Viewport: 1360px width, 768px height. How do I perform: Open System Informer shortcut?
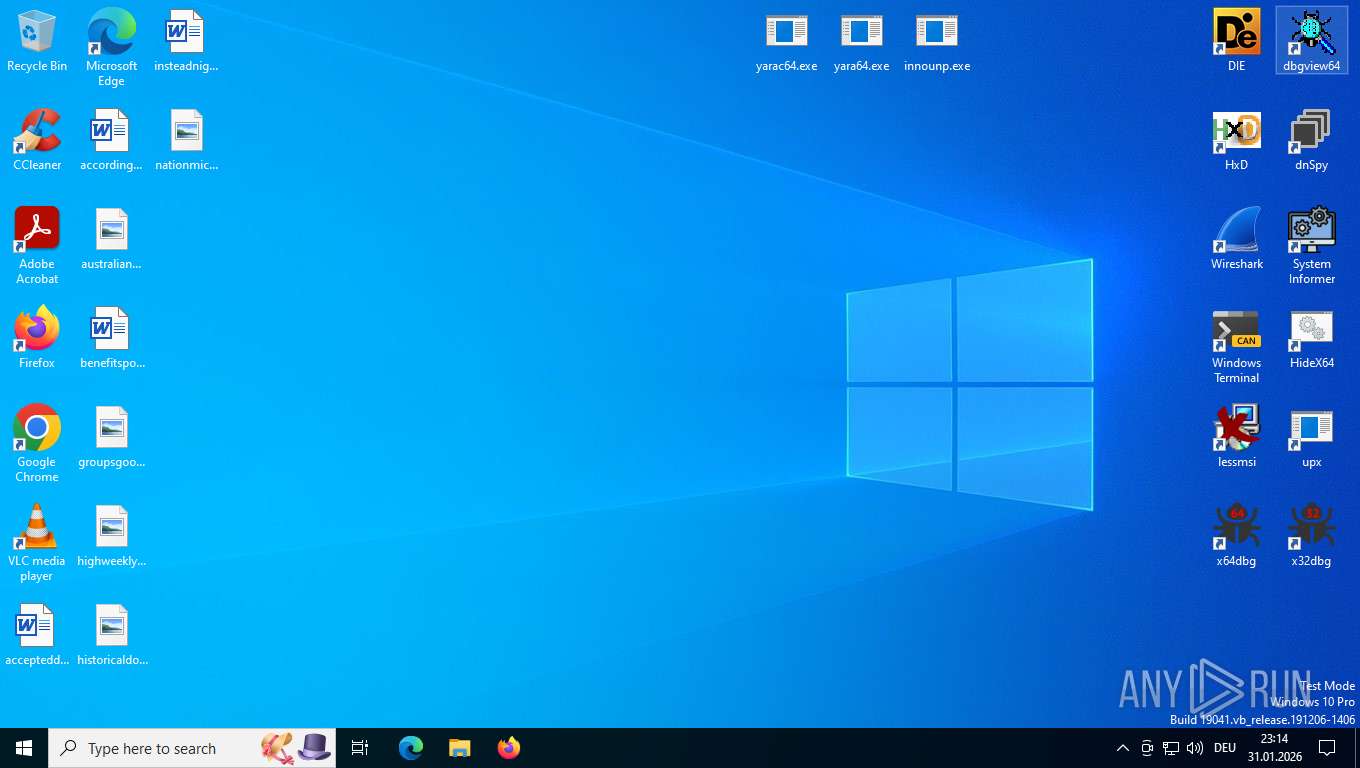tap(1312, 246)
